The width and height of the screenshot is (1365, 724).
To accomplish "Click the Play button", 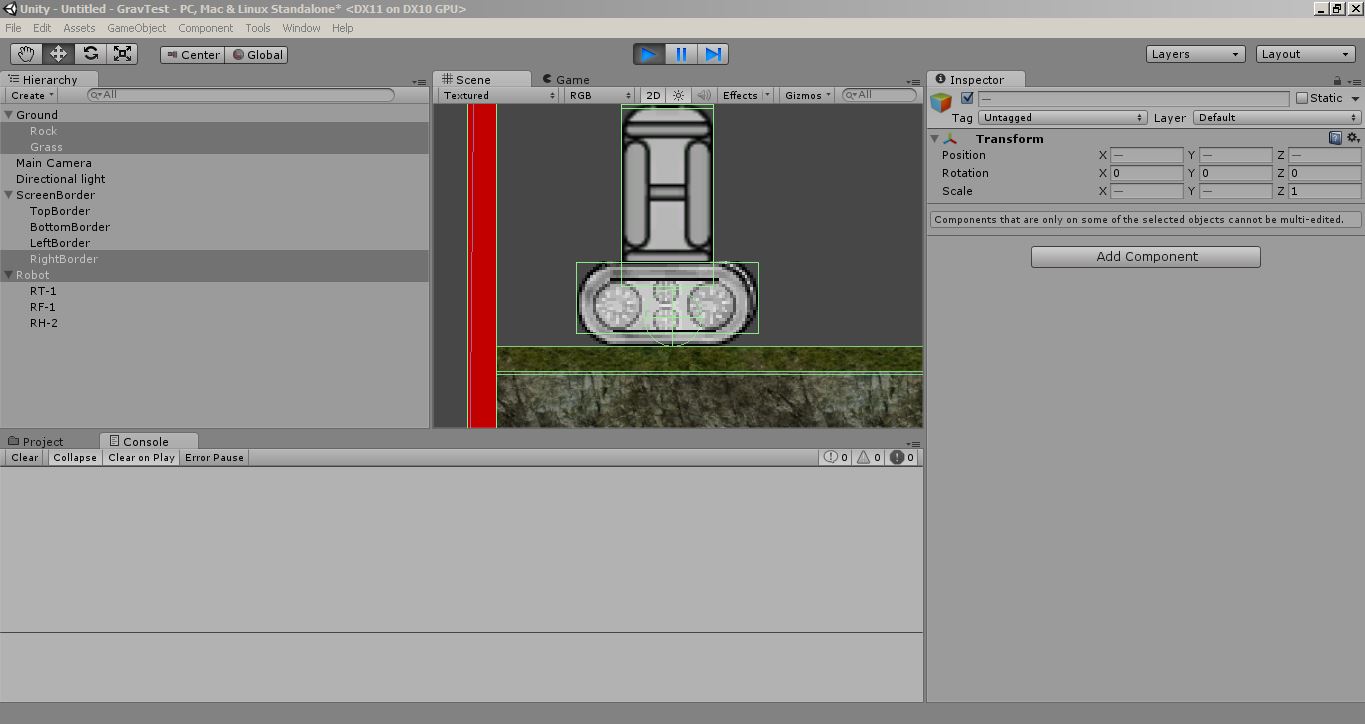I will click(x=648, y=53).
